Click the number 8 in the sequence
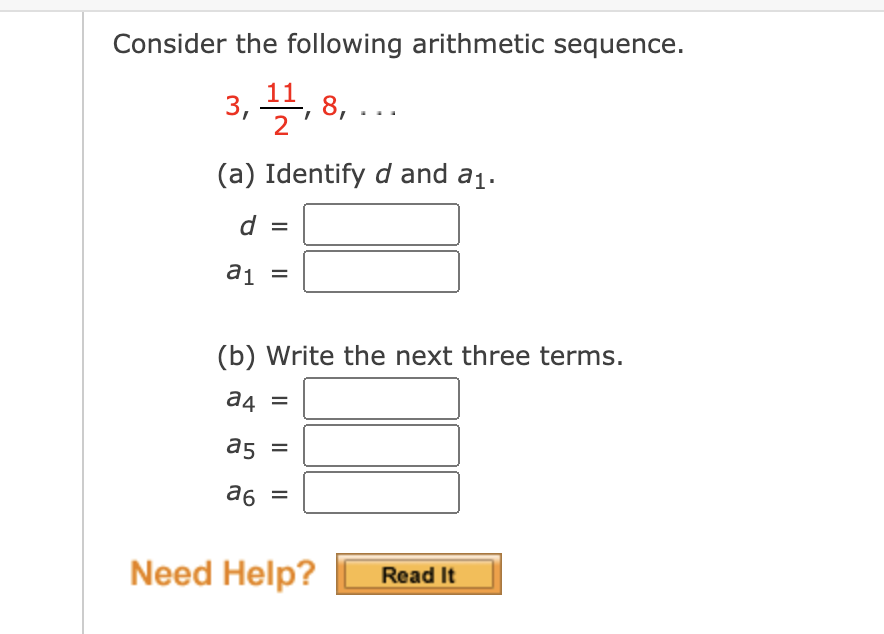The width and height of the screenshot is (884, 634). coord(330,105)
